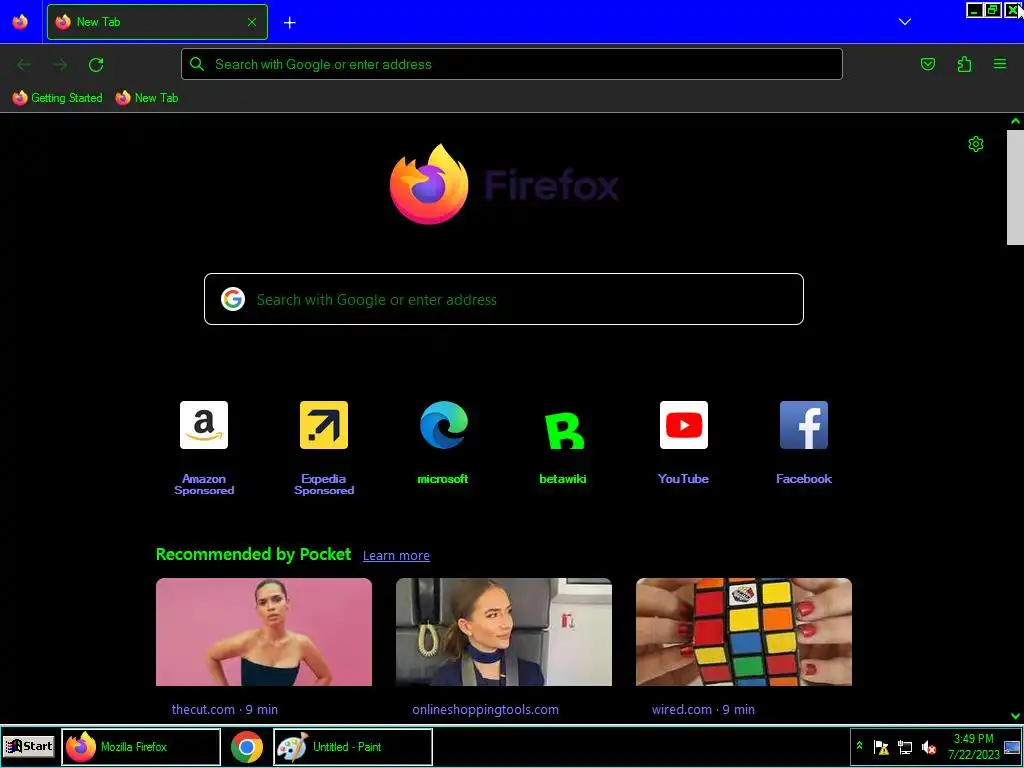
Task: Go back with the back arrow
Action: click(24, 64)
